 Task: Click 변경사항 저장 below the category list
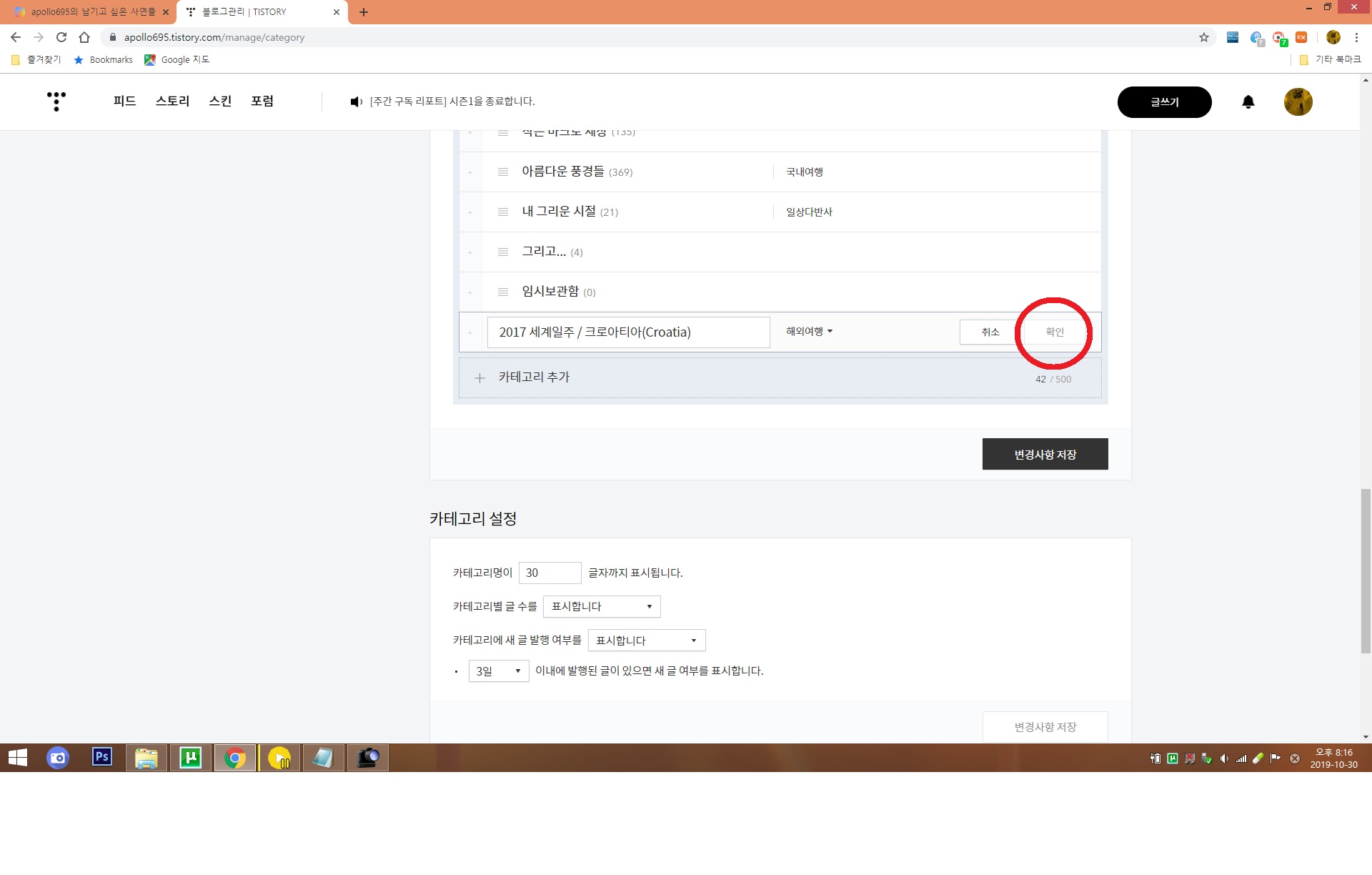pyautogui.click(x=1045, y=454)
